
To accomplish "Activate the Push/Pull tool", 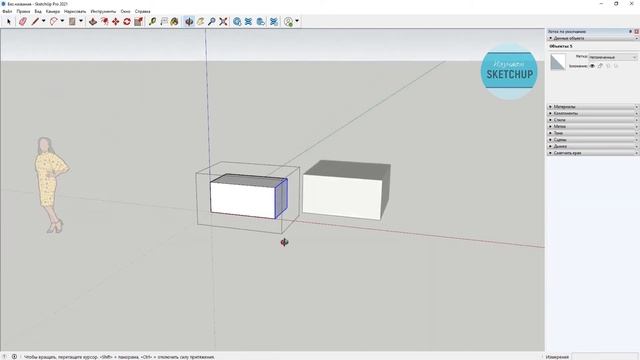I will (x=93, y=21).
